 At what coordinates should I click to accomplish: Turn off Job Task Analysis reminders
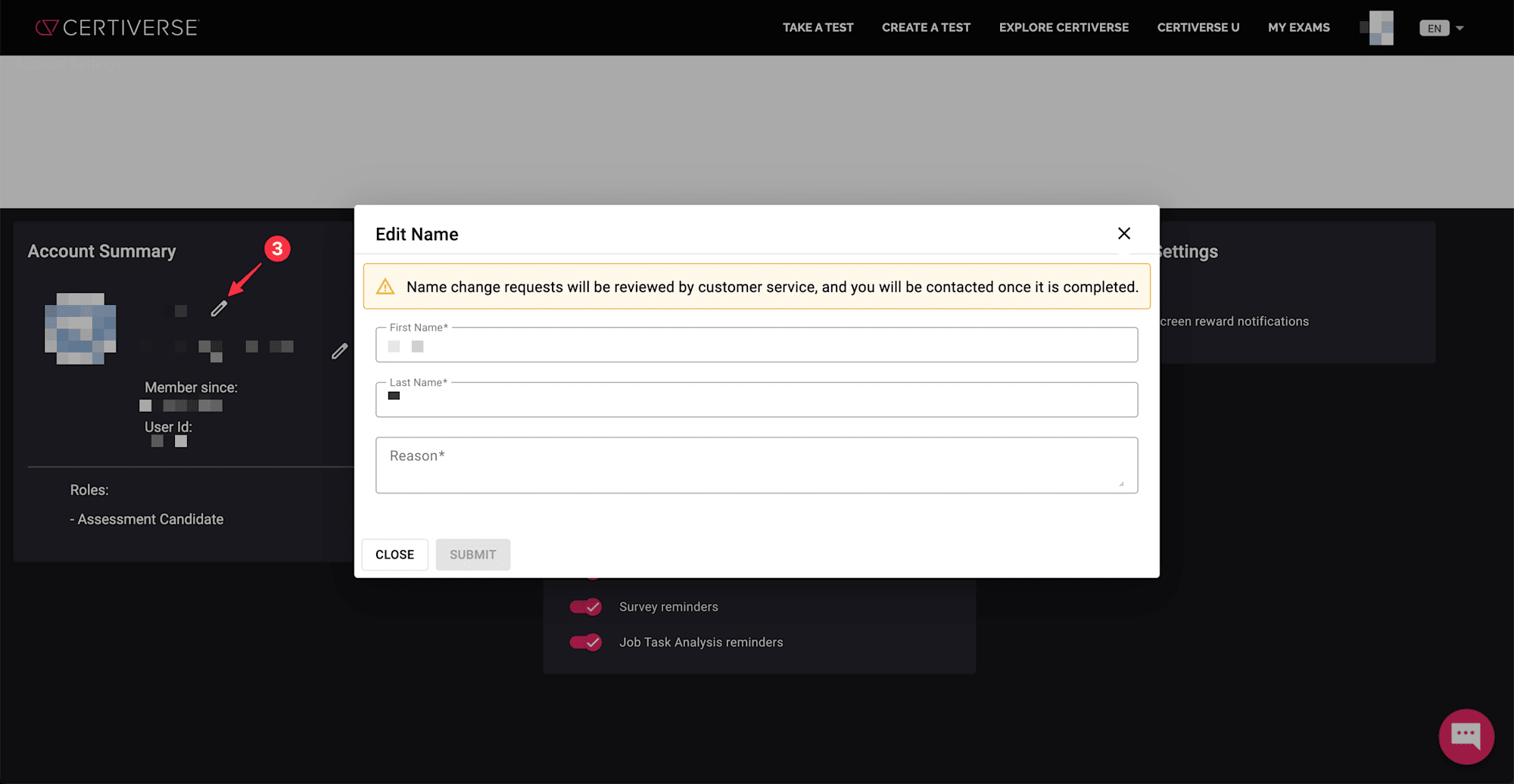pyautogui.click(x=586, y=642)
